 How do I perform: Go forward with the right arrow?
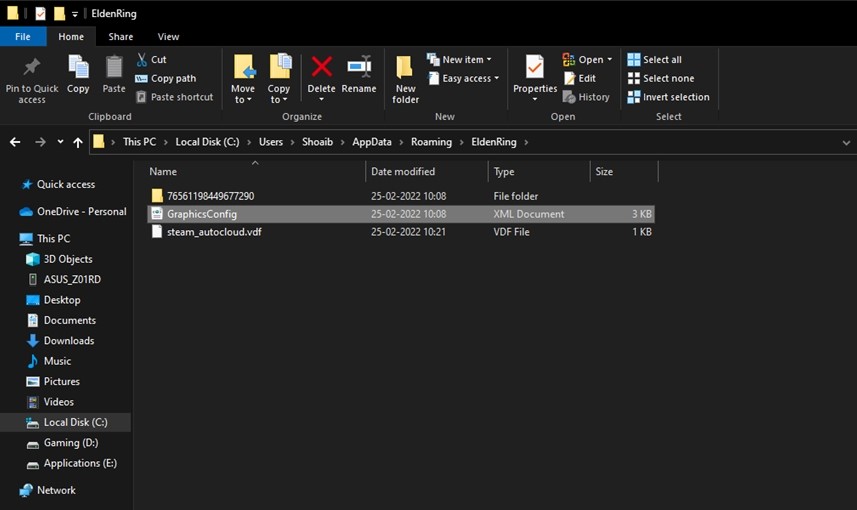coord(40,142)
